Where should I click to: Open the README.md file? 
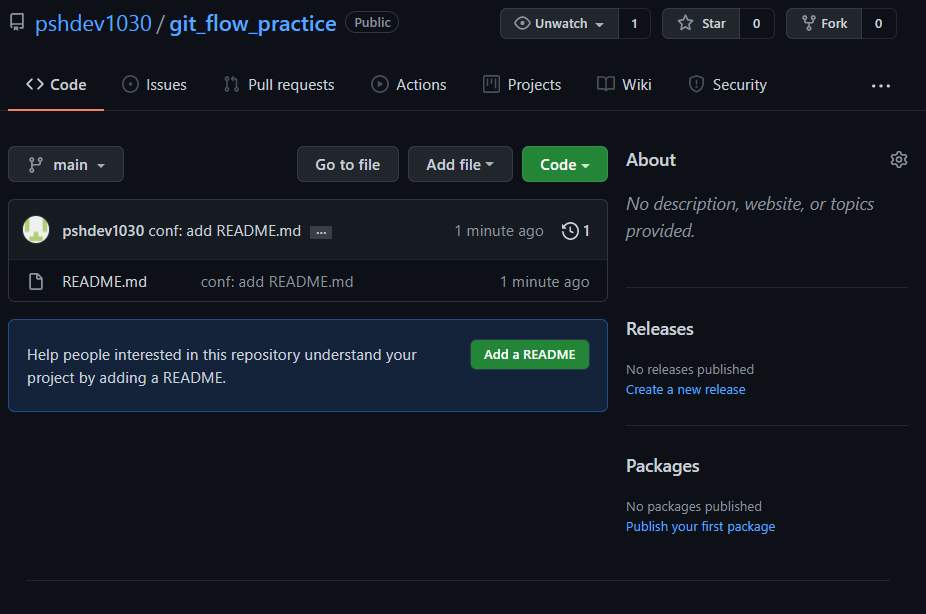(x=105, y=282)
